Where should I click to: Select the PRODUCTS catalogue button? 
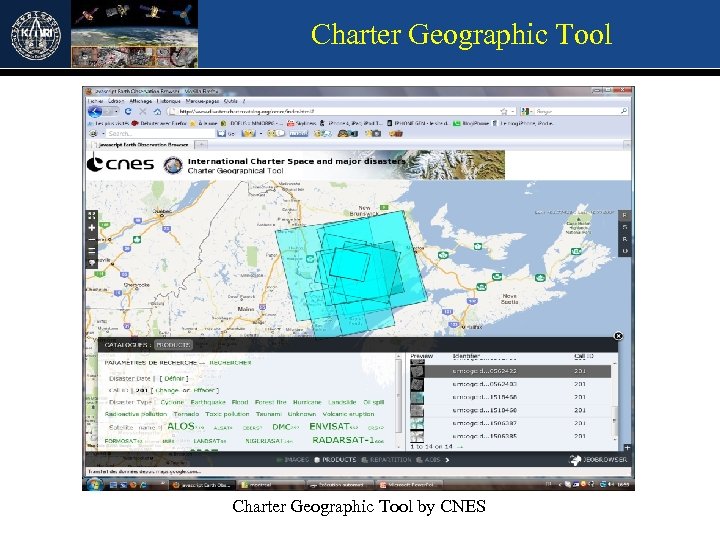coord(173,344)
